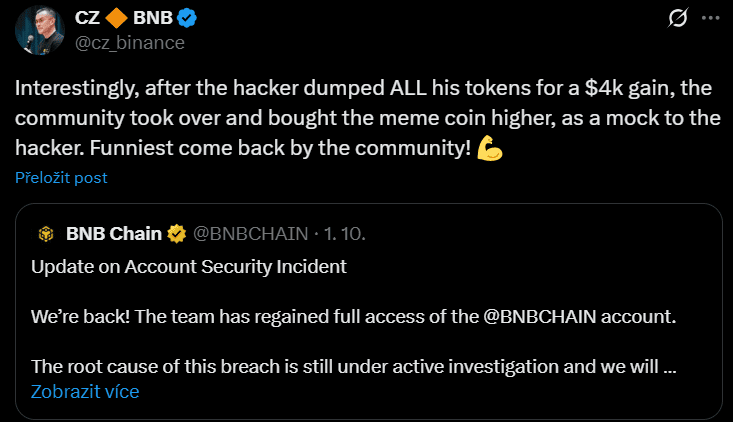Open the three-dot more options menu
The width and height of the screenshot is (733, 422).
tap(709, 18)
